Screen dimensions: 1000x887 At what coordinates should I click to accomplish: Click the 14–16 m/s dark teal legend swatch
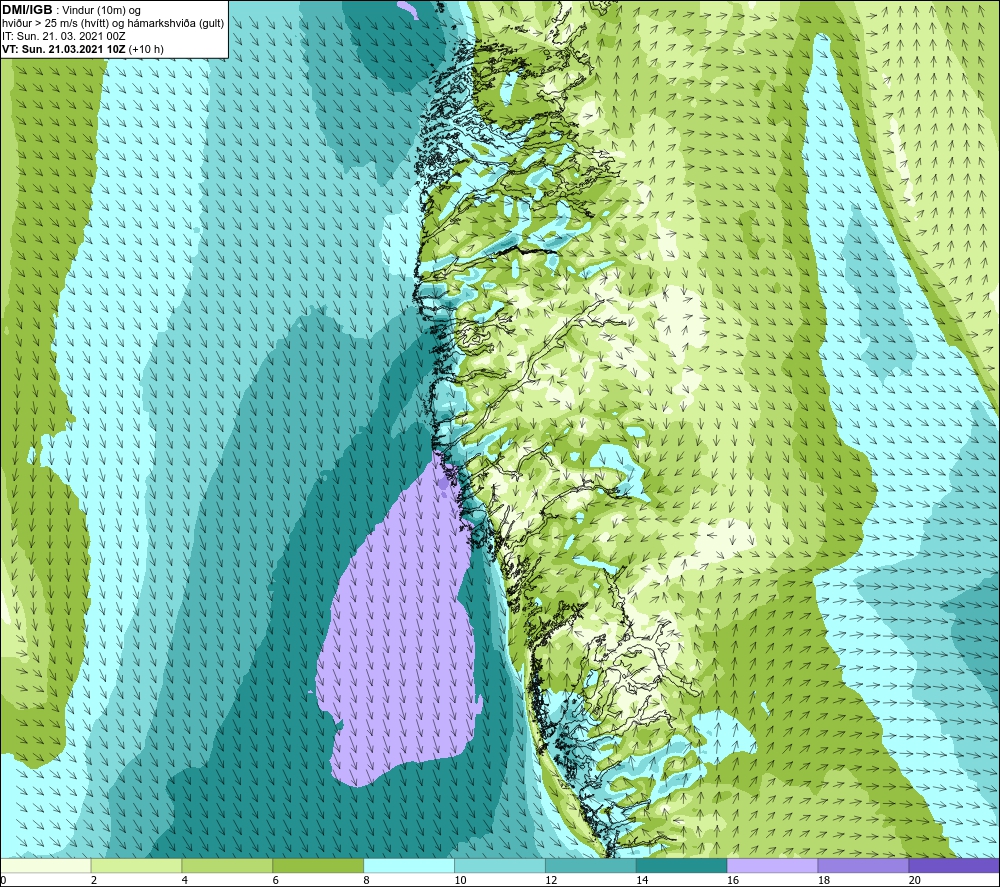point(682,865)
